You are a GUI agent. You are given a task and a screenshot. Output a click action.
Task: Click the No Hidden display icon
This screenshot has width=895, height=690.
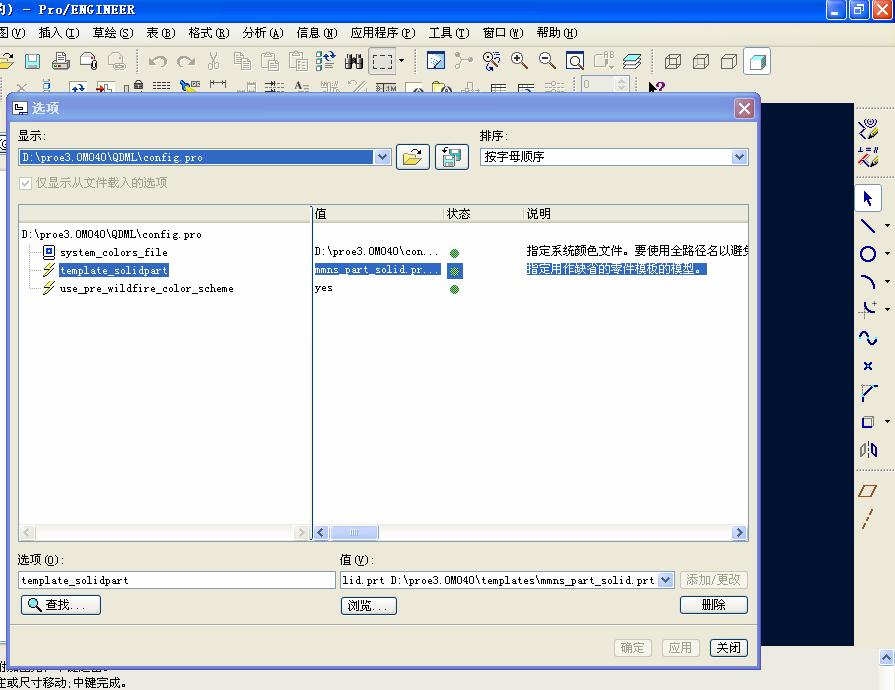click(729, 61)
